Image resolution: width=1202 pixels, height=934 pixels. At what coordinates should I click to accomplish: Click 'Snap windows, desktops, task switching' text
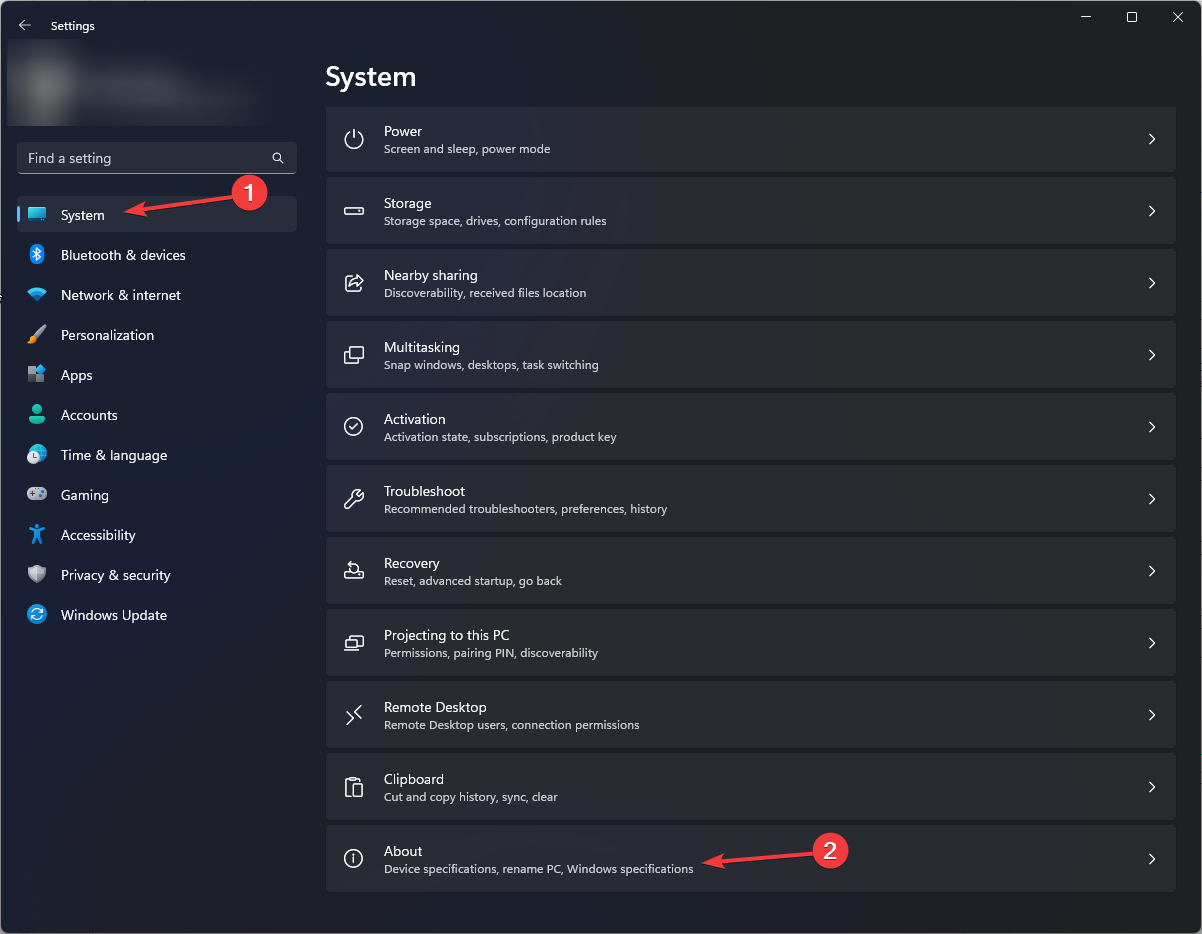click(491, 365)
